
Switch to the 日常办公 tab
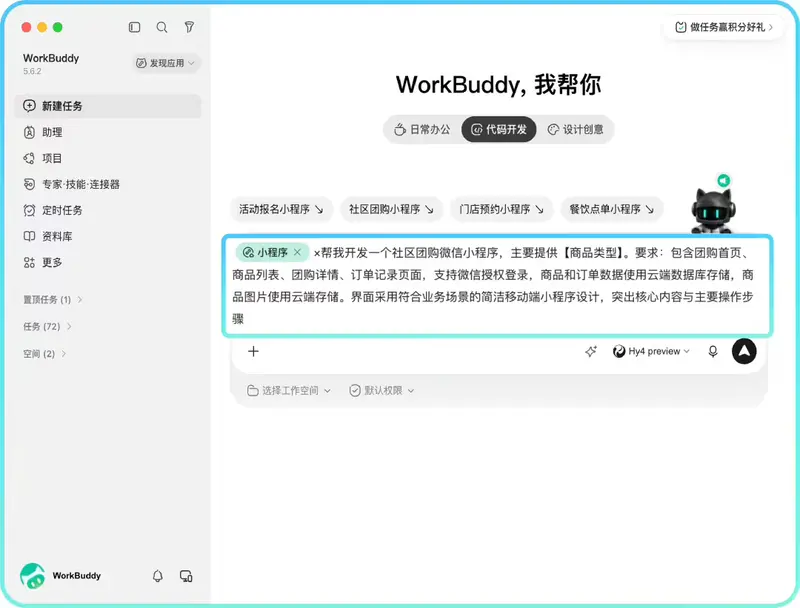pyautogui.click(x=422, y=130)
